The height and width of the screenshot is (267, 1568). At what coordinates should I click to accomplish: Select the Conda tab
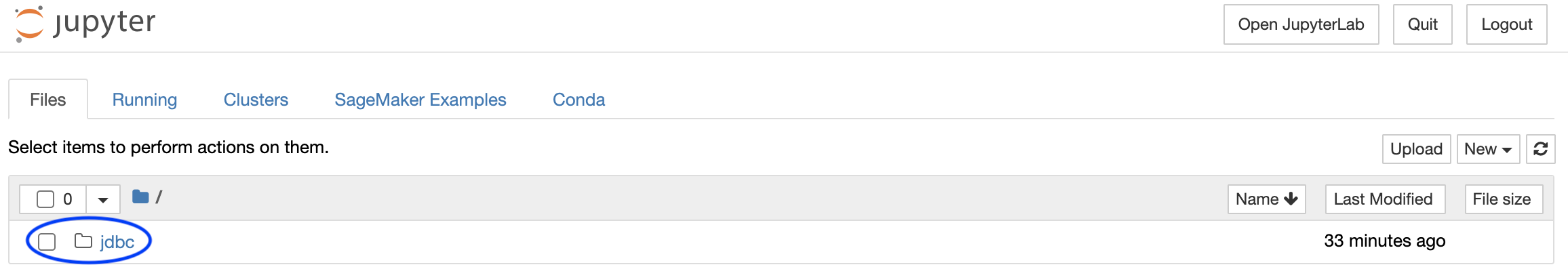point(579,100)
